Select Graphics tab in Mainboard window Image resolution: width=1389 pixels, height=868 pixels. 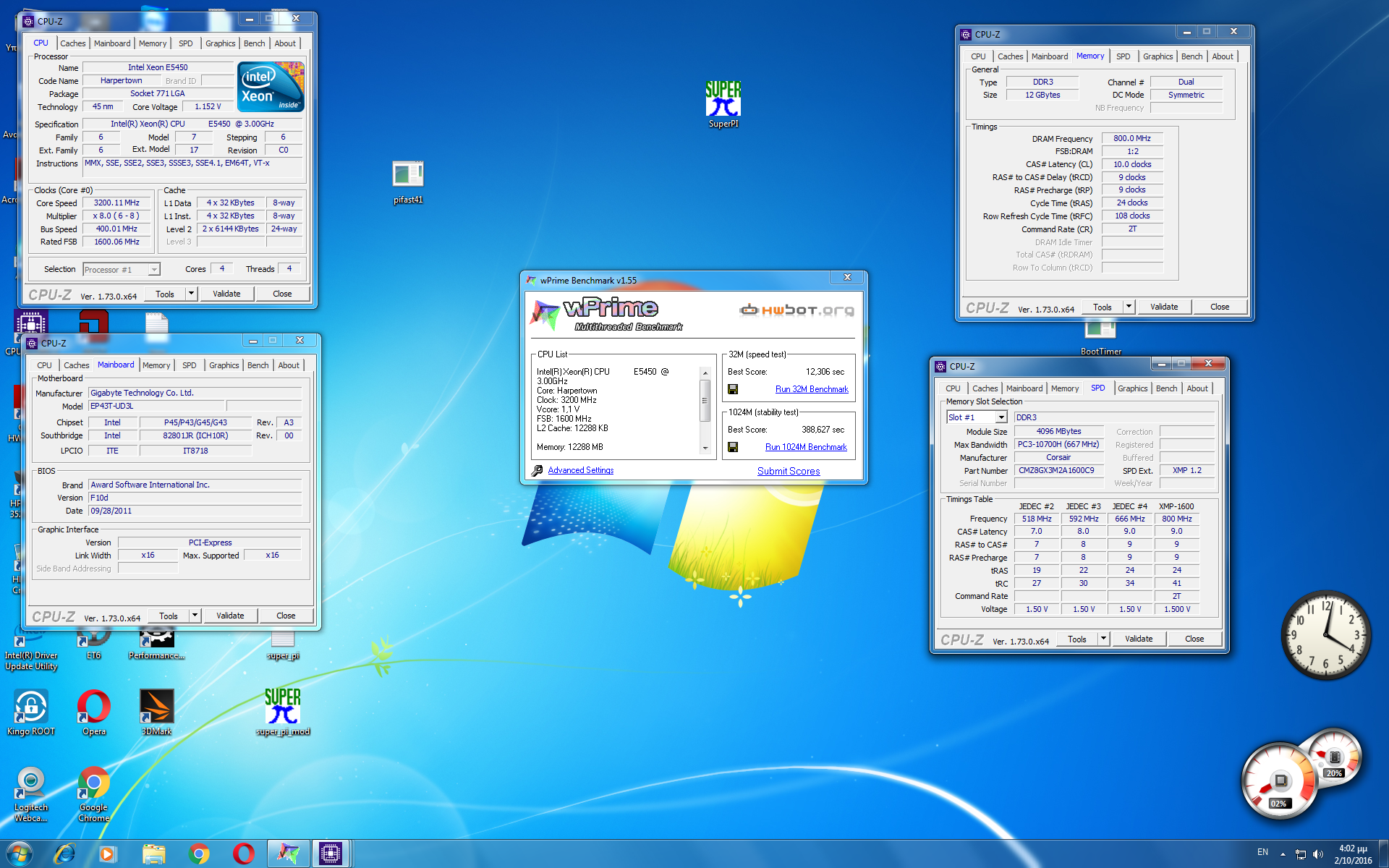tap(224, 365)
